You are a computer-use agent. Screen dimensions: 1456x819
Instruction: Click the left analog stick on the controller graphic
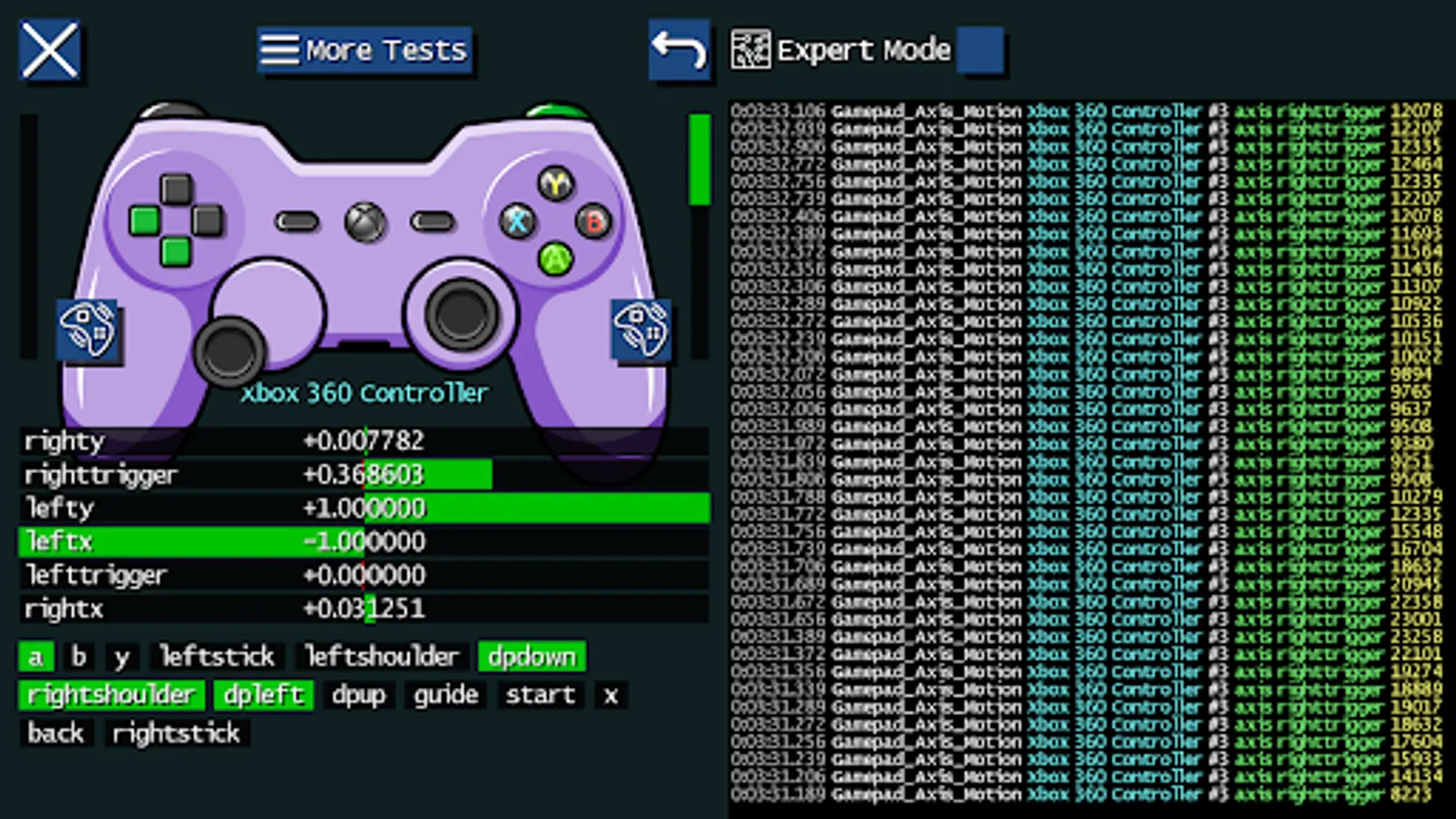(x=229, y=349)
